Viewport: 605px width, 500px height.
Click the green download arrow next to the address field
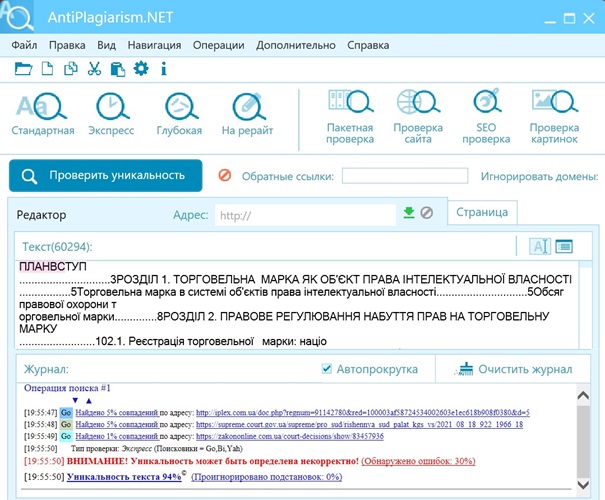point(409,213)
